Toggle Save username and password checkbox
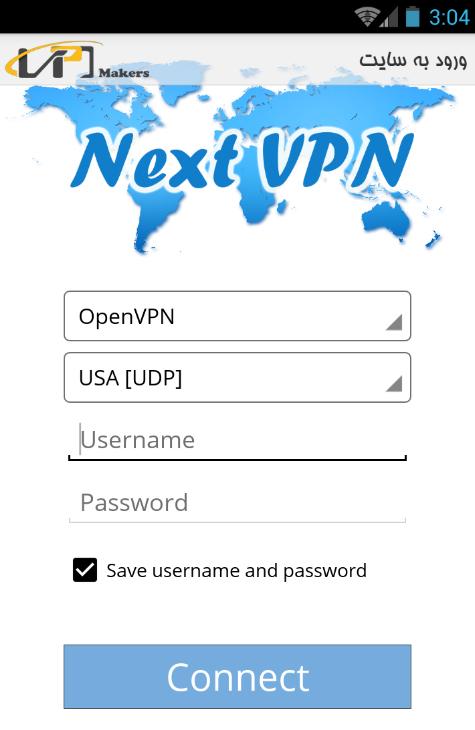Image resolution: width=475 pixels, height=730 pixels. [x=85, y=570]
